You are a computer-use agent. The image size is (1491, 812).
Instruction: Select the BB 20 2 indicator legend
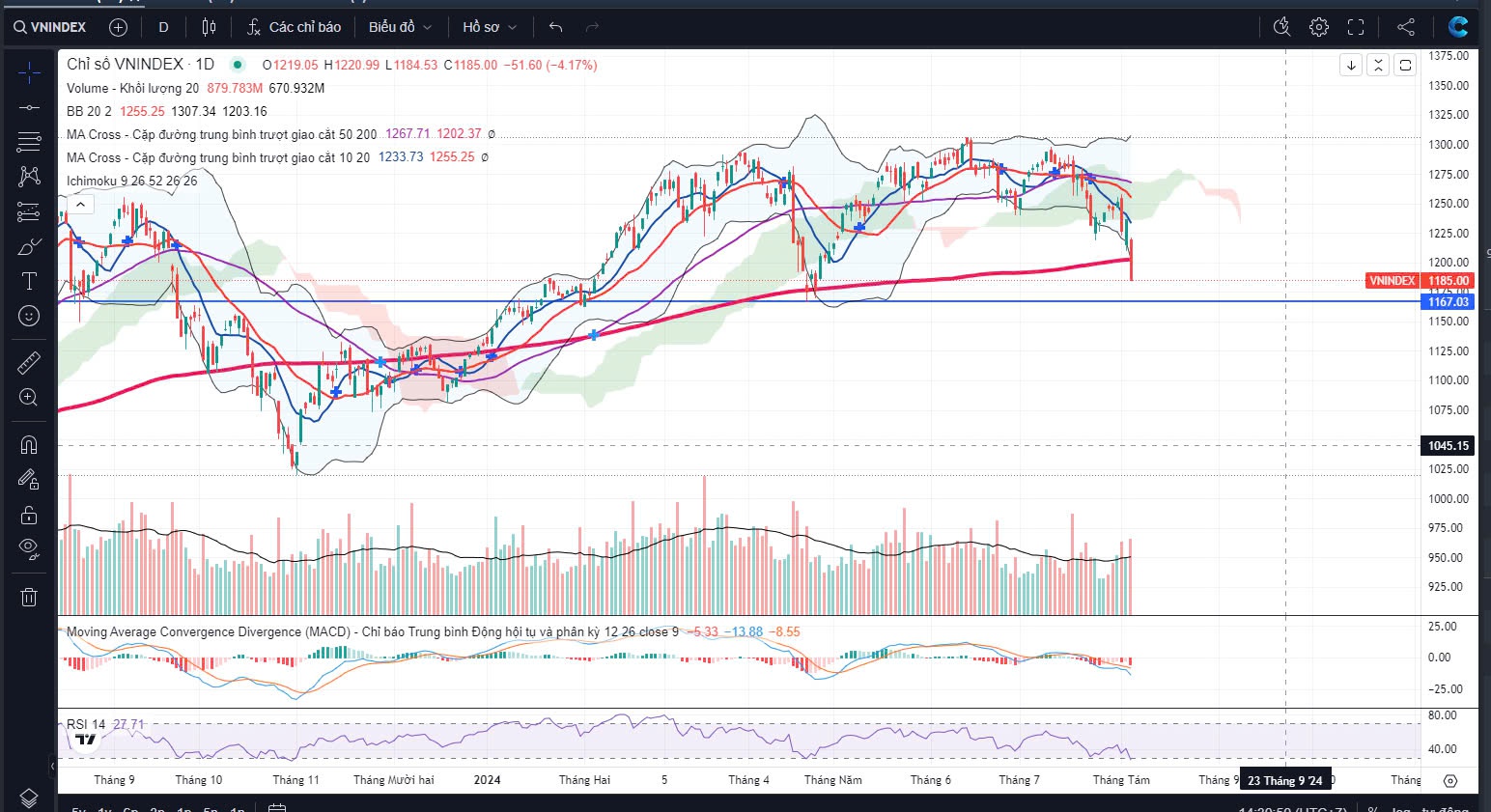pyautogui.click(x=89, y=111)
